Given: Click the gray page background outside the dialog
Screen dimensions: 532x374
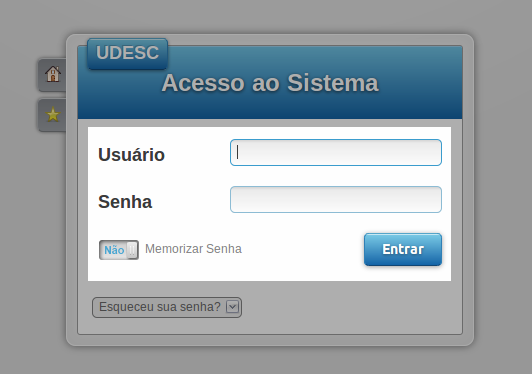Looking at the screenshot, I should click(502, 187).
